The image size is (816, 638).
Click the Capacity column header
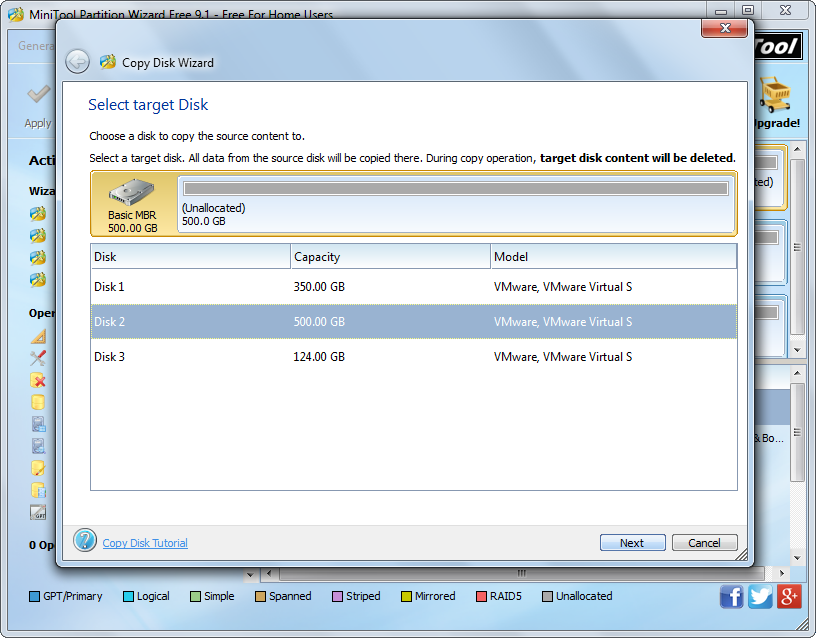(x=391, y=257)
